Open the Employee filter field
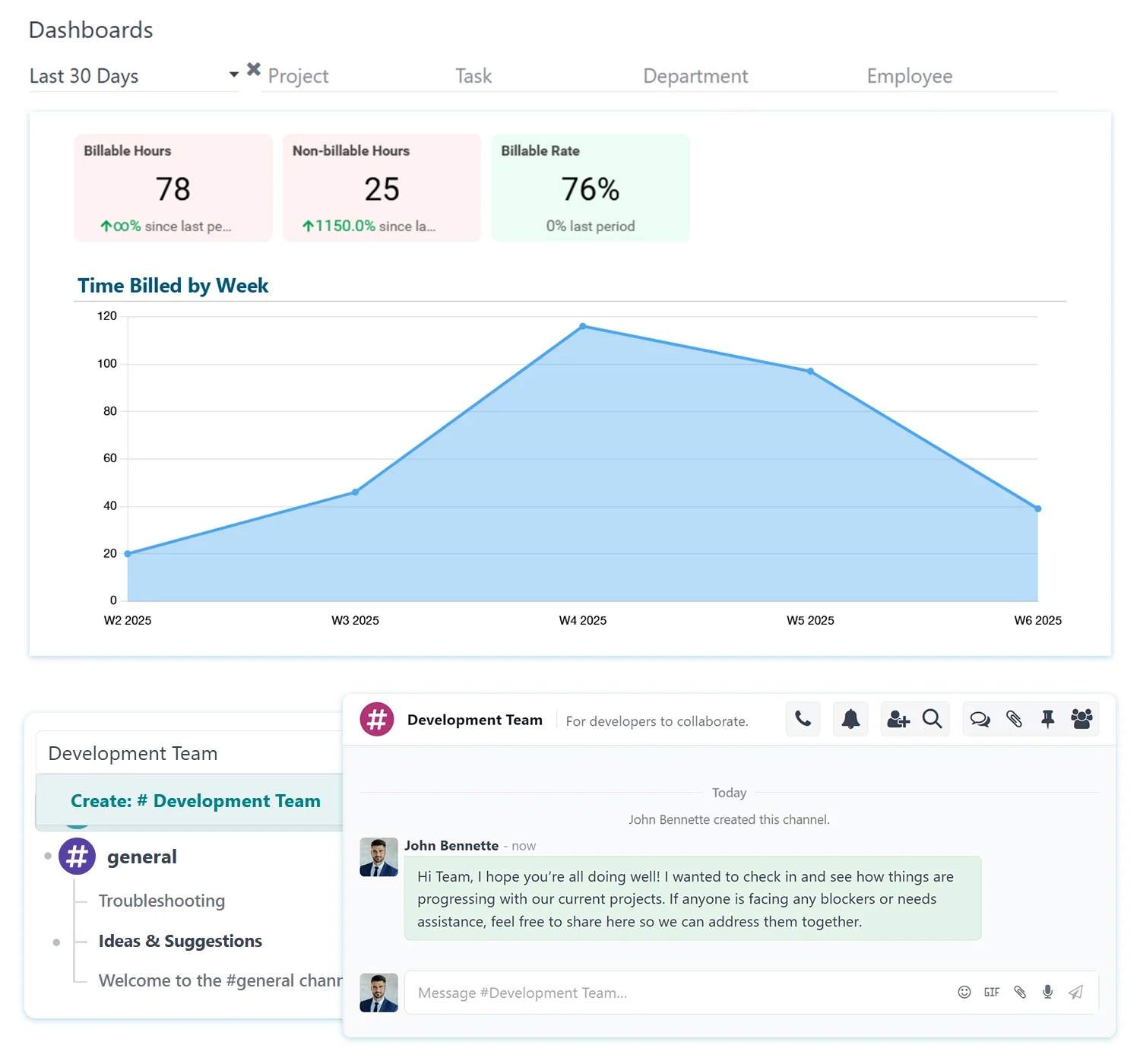 pyautogui.click(x=961, y=76)
